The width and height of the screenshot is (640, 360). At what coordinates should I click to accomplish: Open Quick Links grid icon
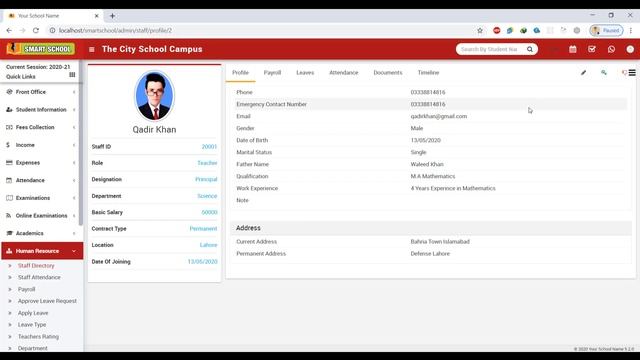[x=72, y=75]
